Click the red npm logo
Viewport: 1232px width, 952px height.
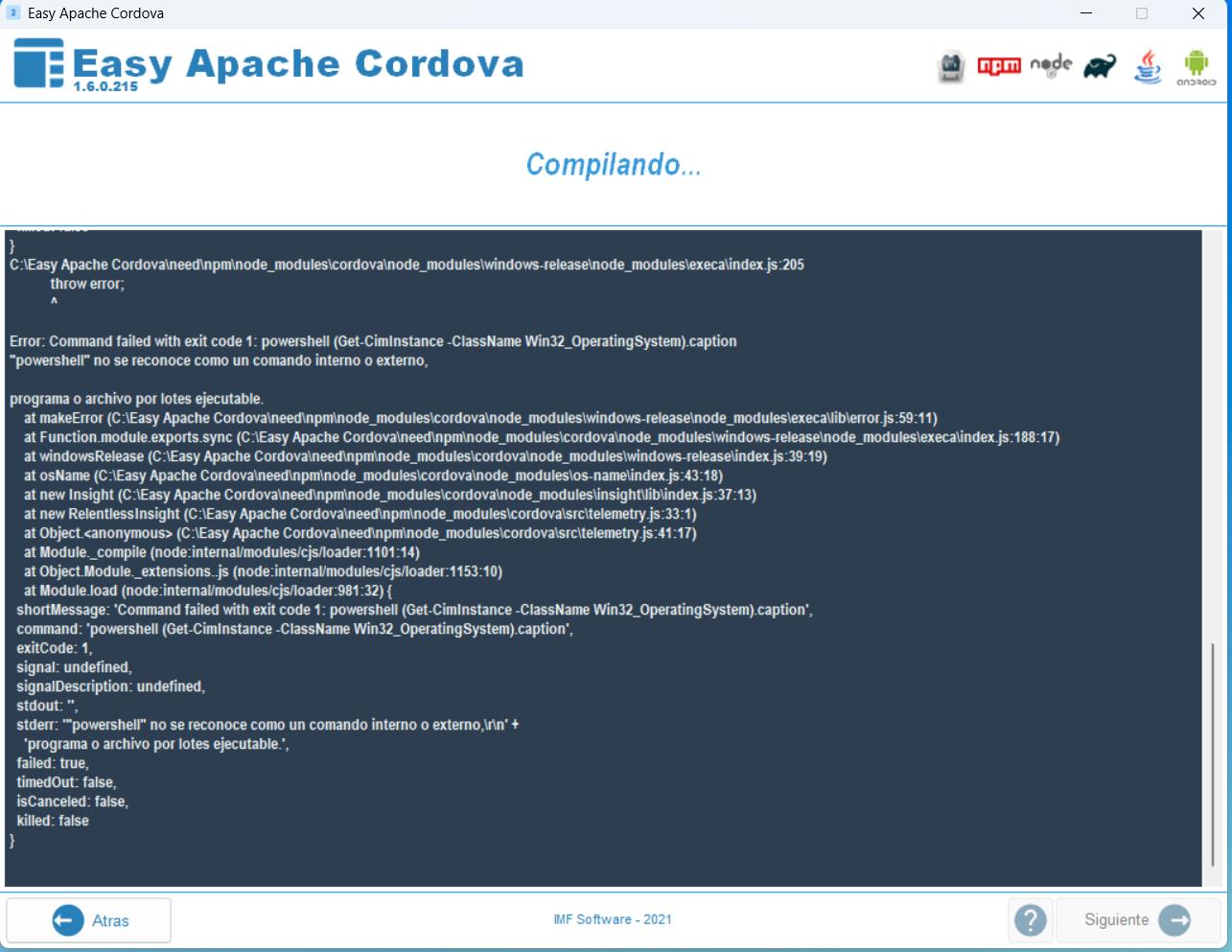point(998,66)
